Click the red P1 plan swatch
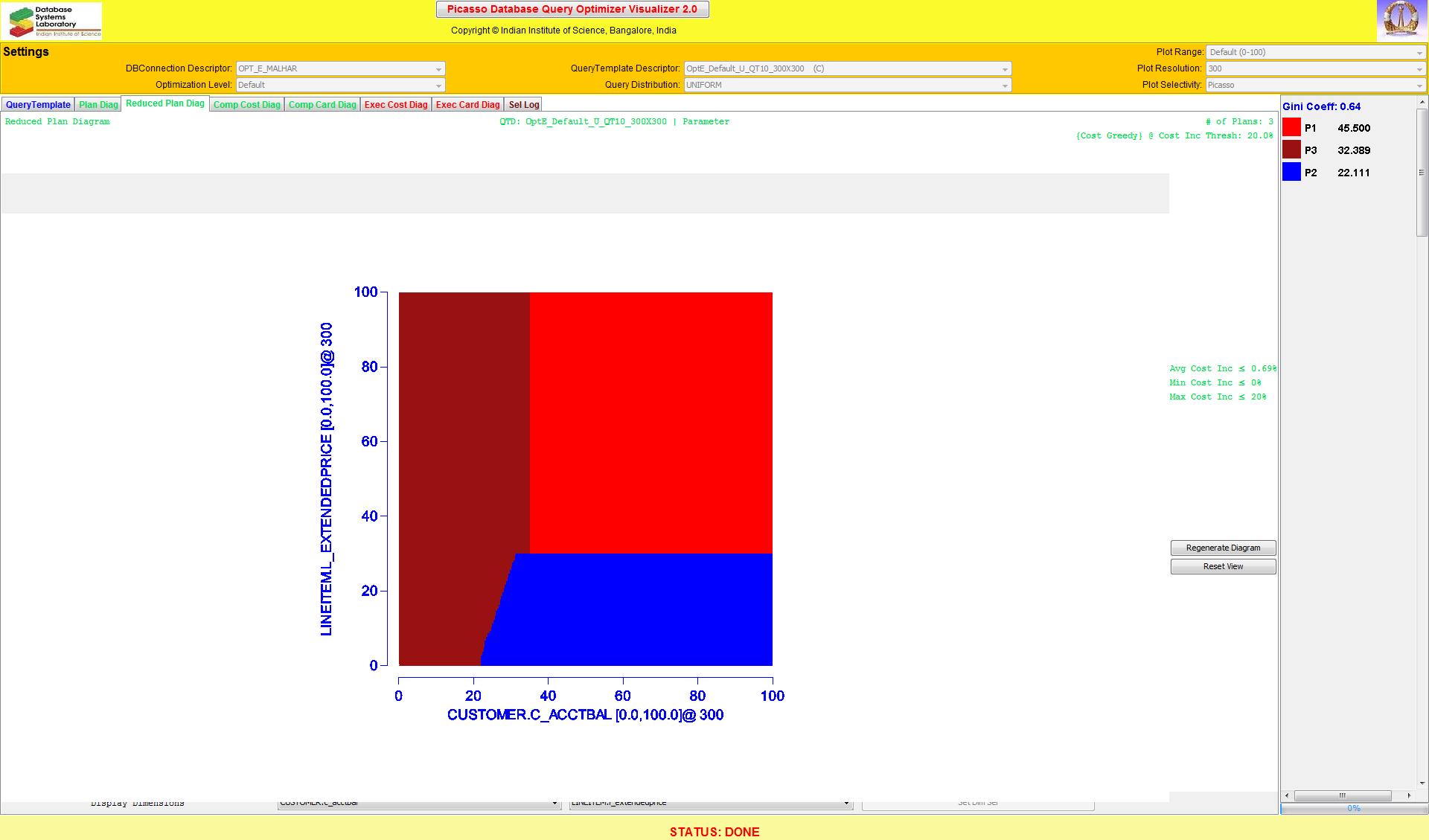This screenshot has width=1429, height=840. click(1291, 127)
